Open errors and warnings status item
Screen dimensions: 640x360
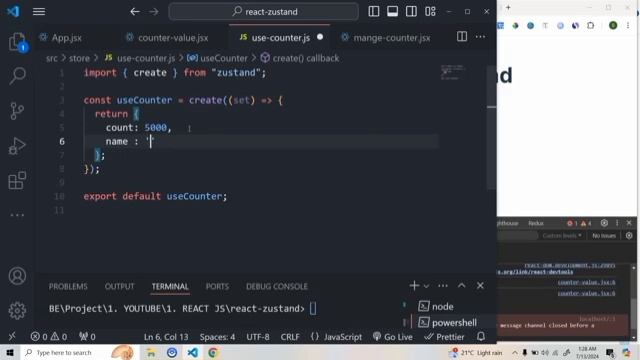pyautogui.click(x=49, y=337)
